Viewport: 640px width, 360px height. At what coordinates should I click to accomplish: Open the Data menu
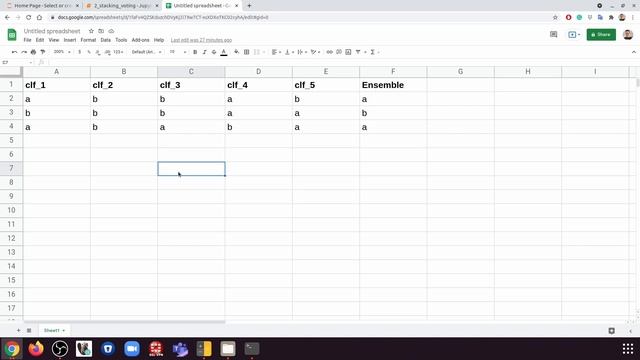tap(106, 40)
